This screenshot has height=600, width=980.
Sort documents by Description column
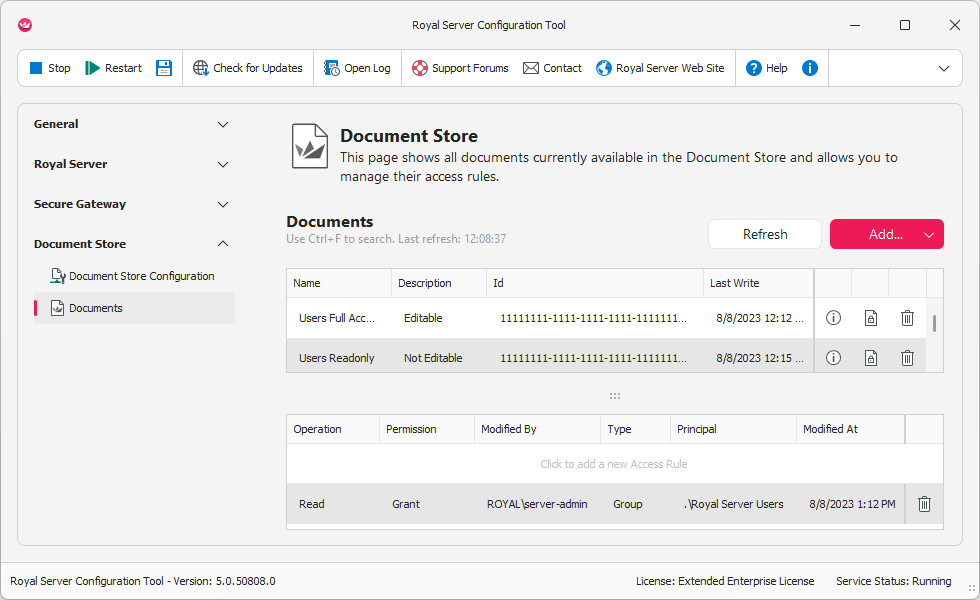click(x=439, y=283)
